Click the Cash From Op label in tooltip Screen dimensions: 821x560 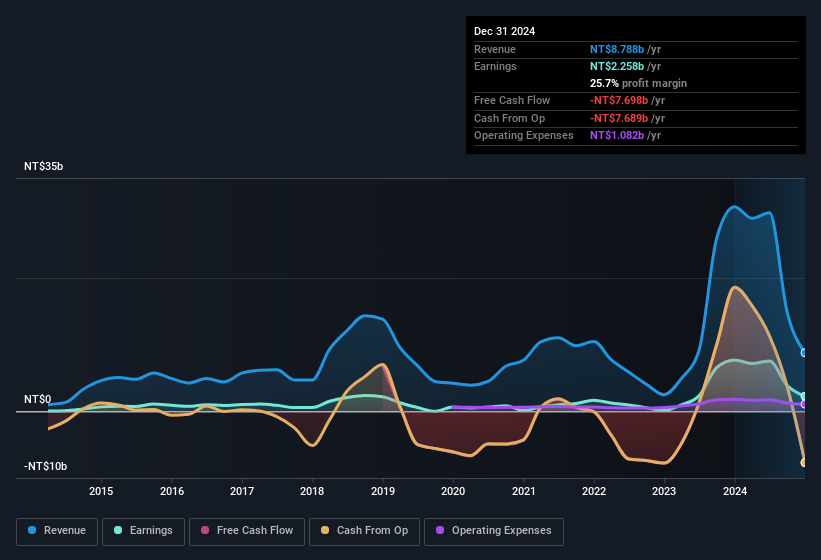click(509, 118)
